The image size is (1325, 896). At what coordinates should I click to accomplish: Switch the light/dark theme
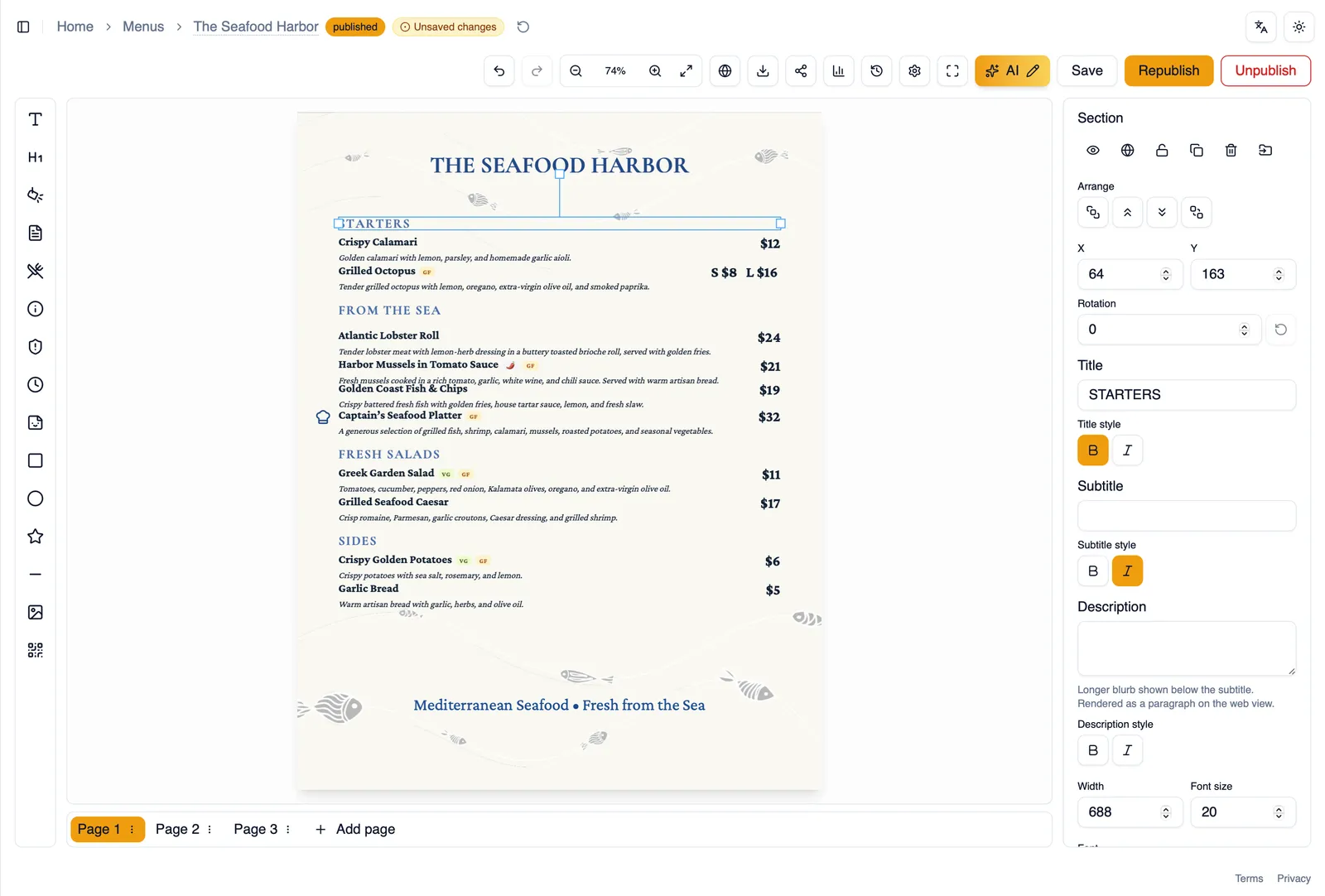click(x=1298, y=27)
